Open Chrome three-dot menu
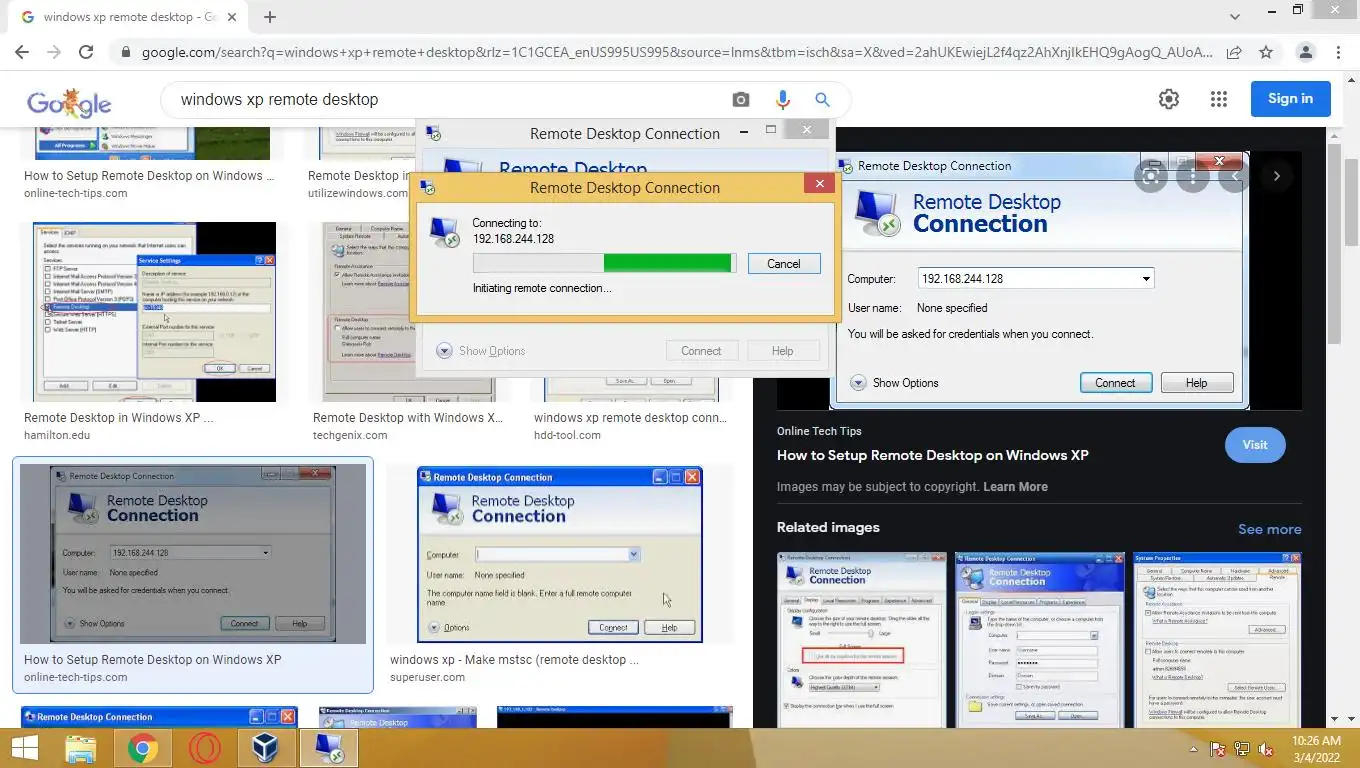 tap(1339, 52)
